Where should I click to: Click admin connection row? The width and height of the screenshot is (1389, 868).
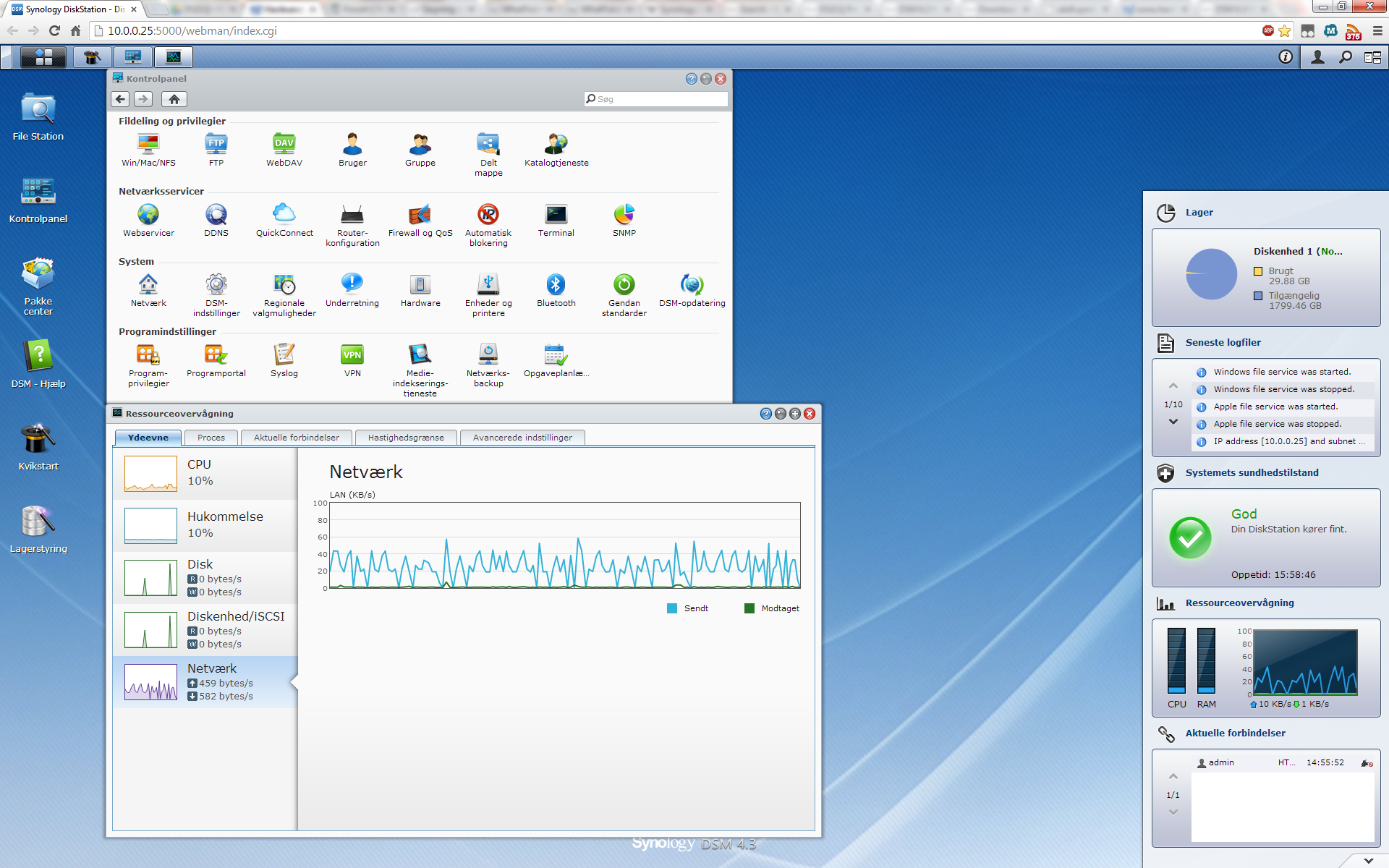[1283, 762]
